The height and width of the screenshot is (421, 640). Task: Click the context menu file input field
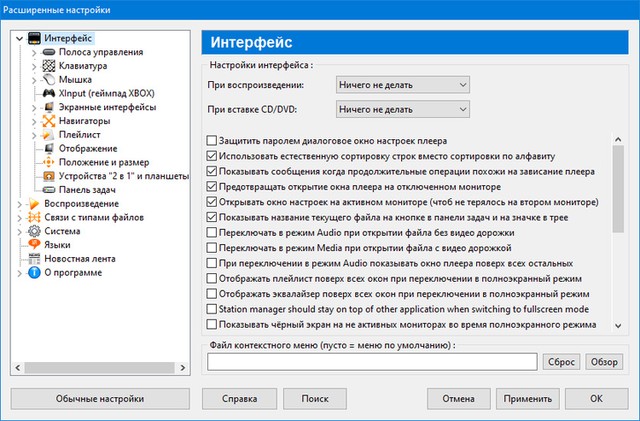[372, 362]
